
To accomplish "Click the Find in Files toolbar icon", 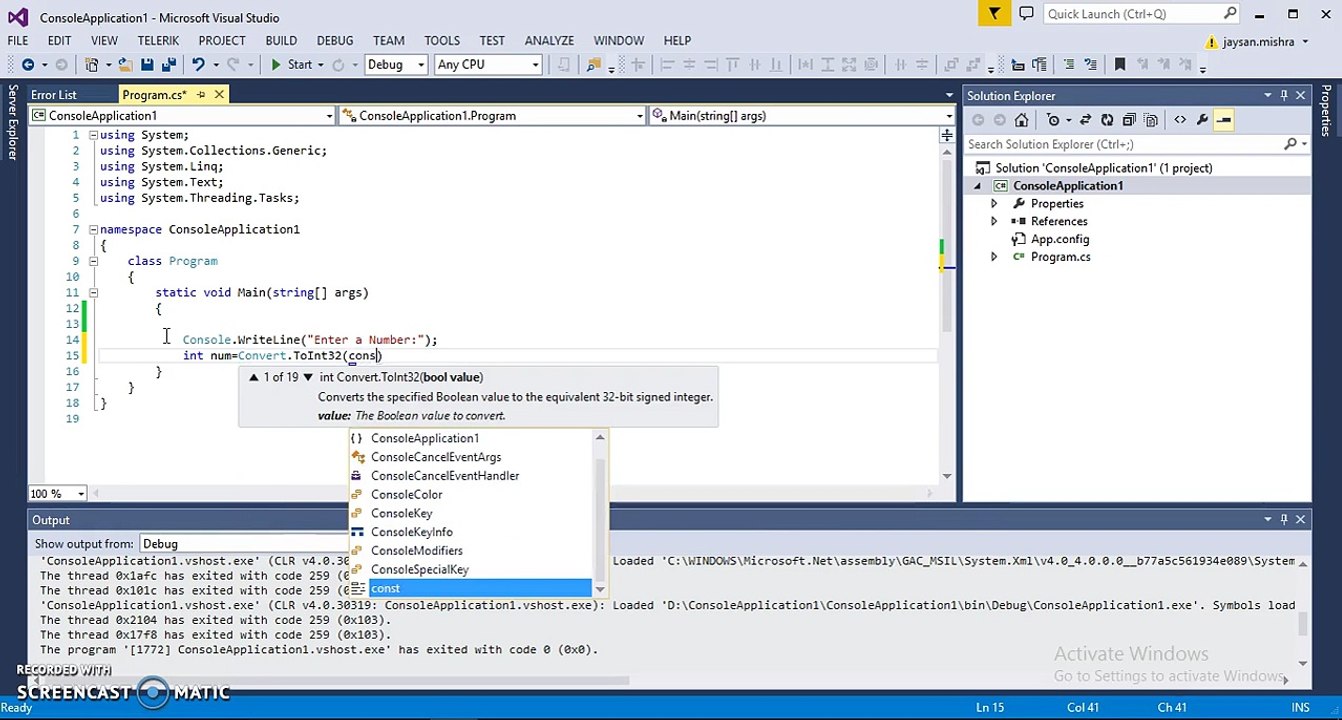I will coord(594,65).
